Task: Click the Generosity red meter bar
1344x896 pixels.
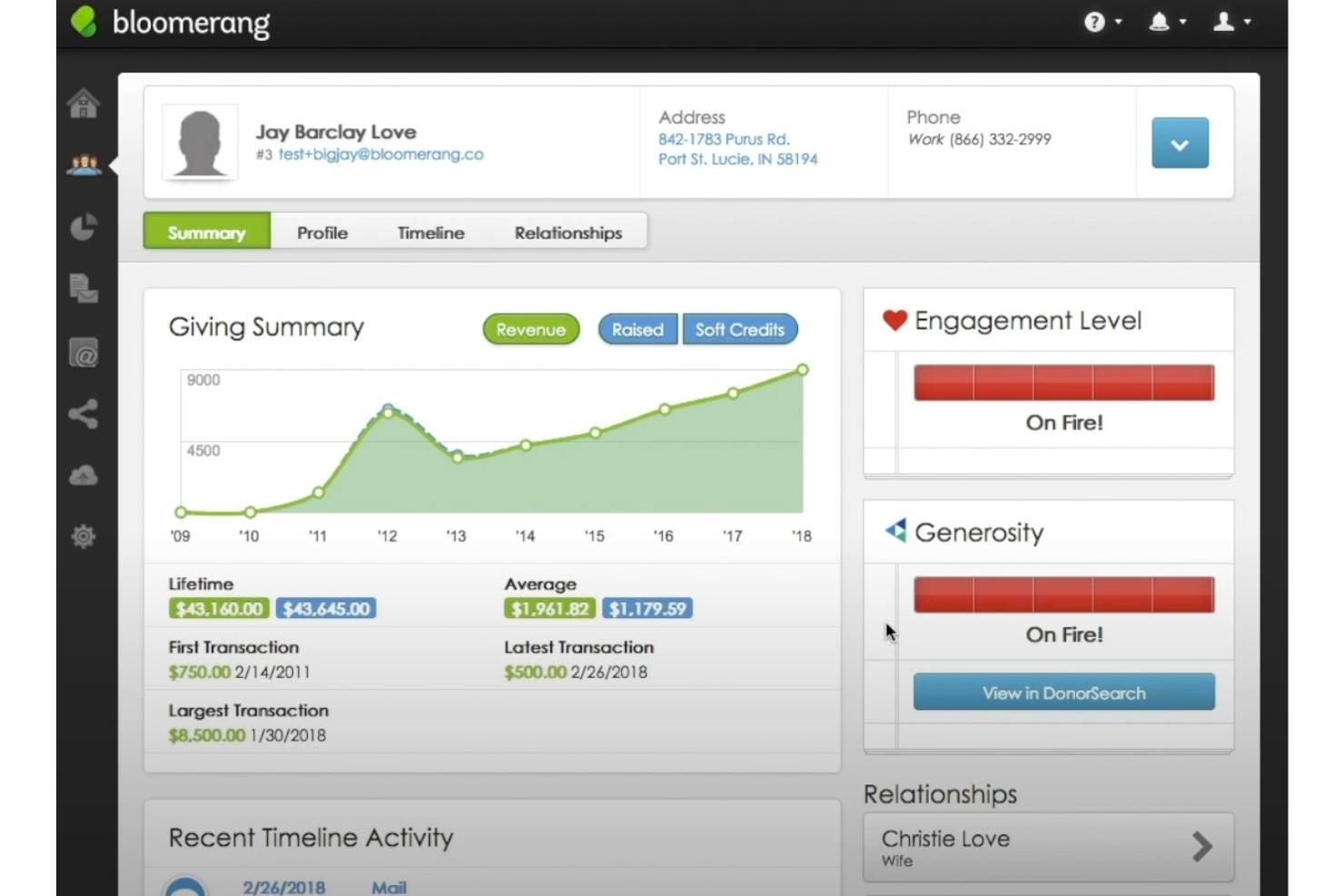Action: click(1063, 595)
